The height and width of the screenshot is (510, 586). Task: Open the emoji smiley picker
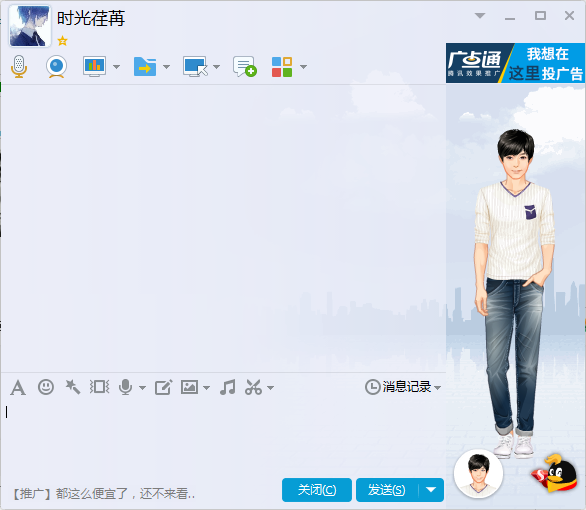click(46, 387)
